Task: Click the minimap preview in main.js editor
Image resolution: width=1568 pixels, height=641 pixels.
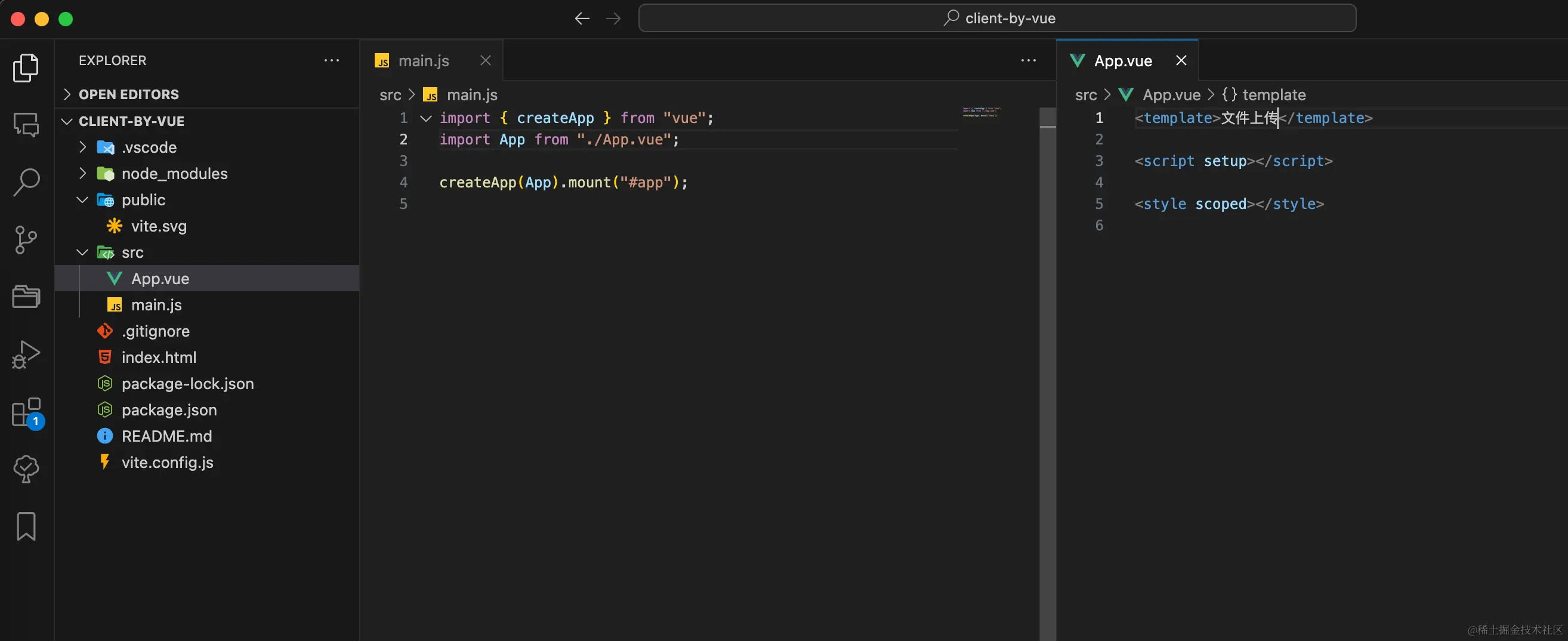Action: pyautogui.click(x=981, y=112)
